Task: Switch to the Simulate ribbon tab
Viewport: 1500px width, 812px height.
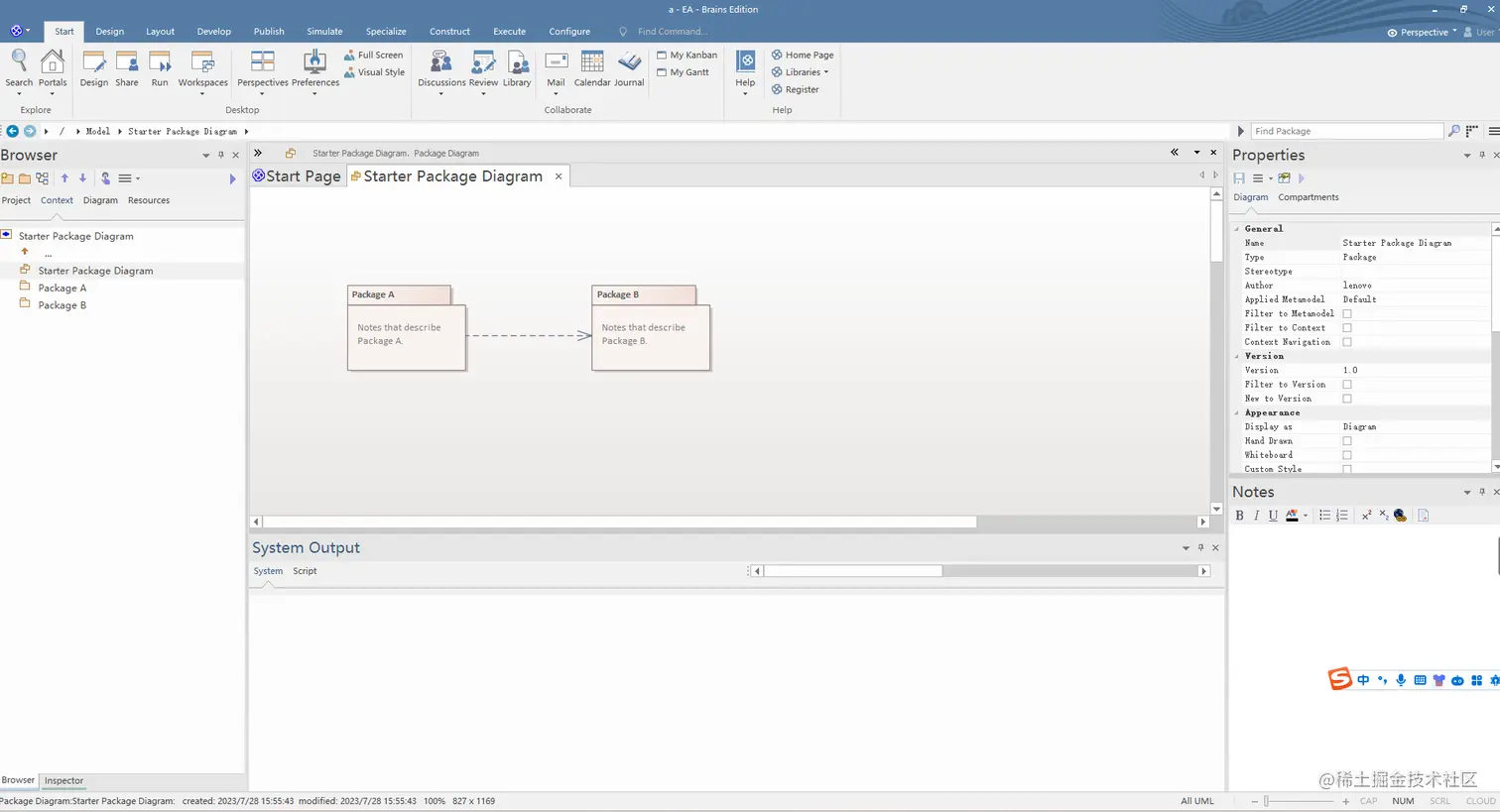Action: click(x=324, y=32)
